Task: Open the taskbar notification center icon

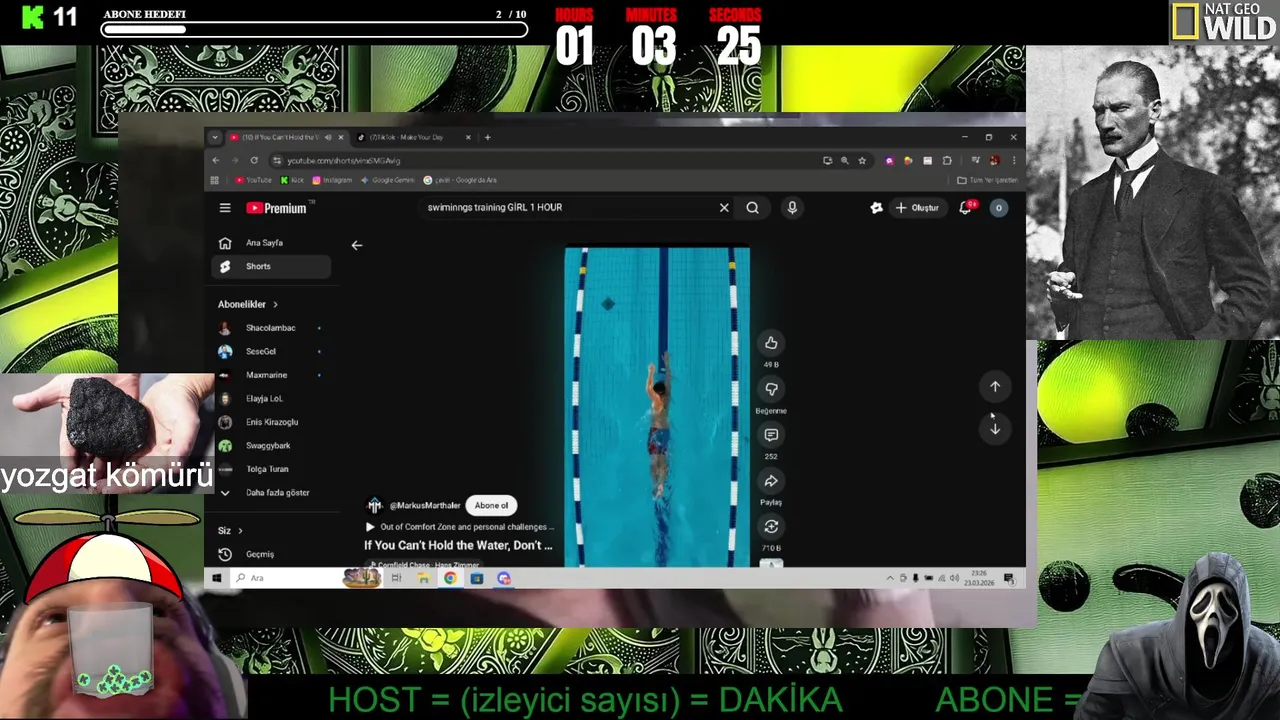Action: (x=1009, y=578)
